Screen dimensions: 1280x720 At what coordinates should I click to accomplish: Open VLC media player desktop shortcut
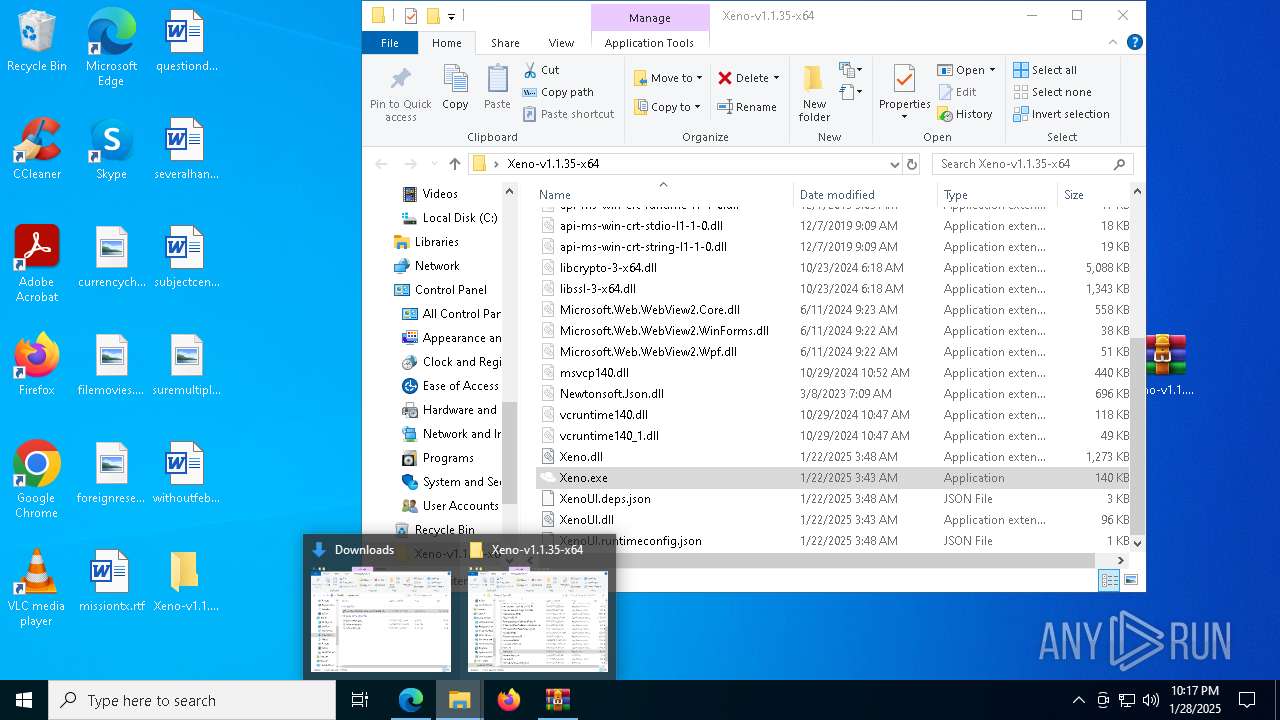pyautogui.click(x=37, y=588)
